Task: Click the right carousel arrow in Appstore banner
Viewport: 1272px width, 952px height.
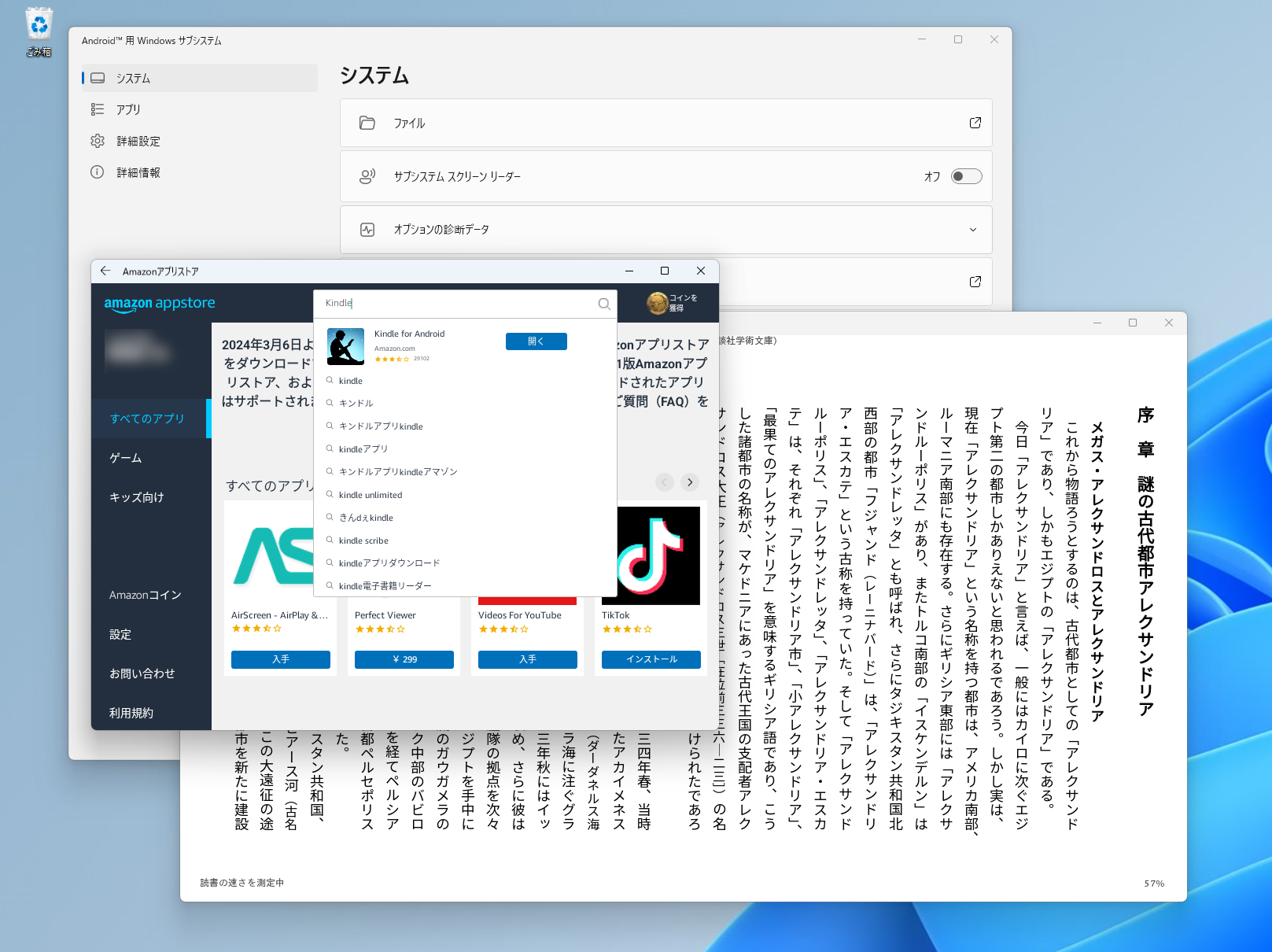Action: pos(690,482)
